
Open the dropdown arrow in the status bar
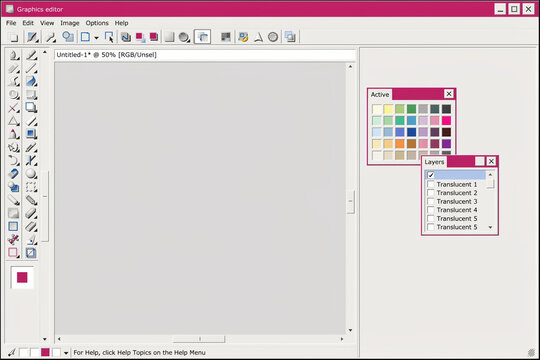click(66, 353)
